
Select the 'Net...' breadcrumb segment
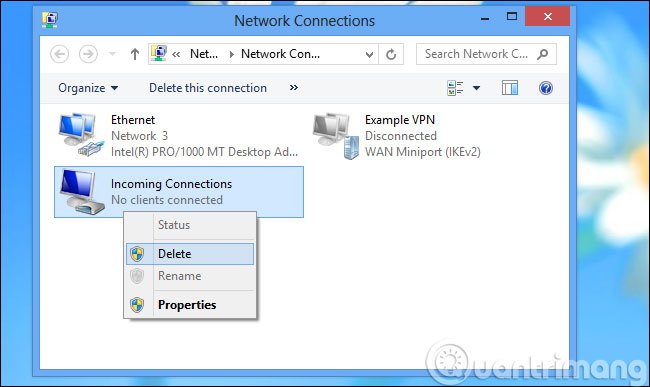(204, 54)
